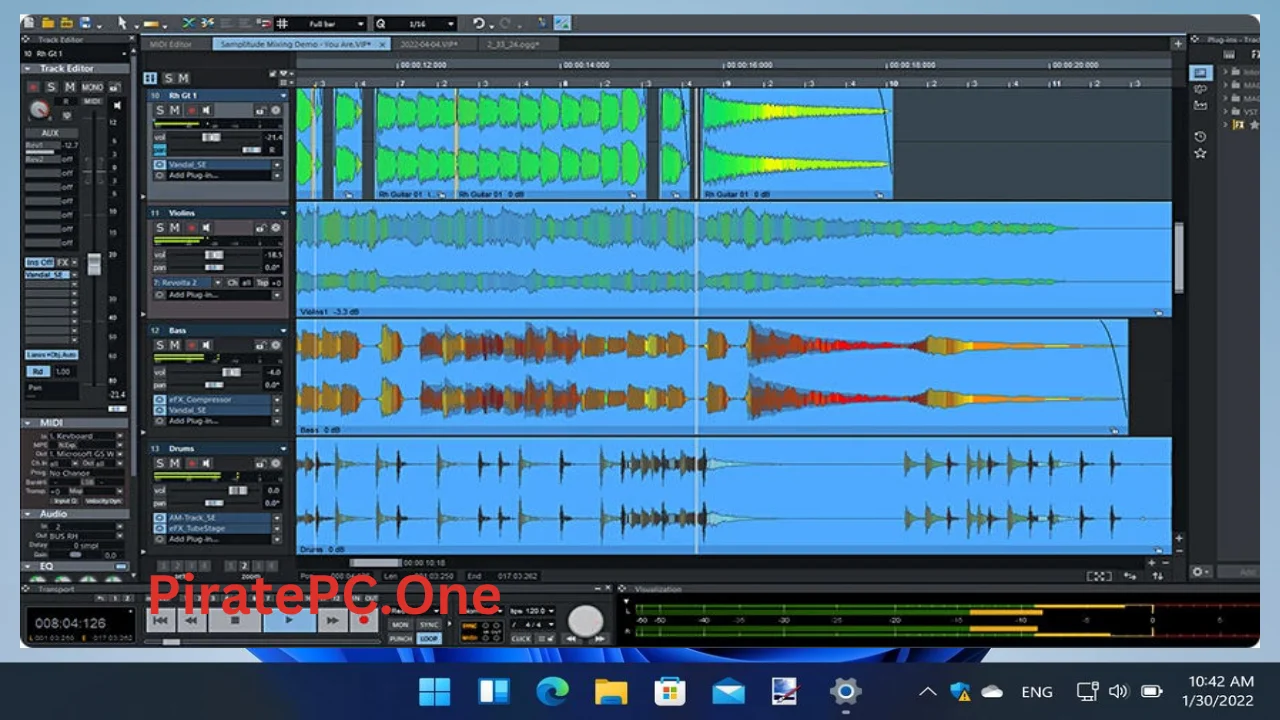Viewport: 1280px width, 720px height.
Task: Switch to the 2022-04-04.VIP tab
Action: point(430,44)
